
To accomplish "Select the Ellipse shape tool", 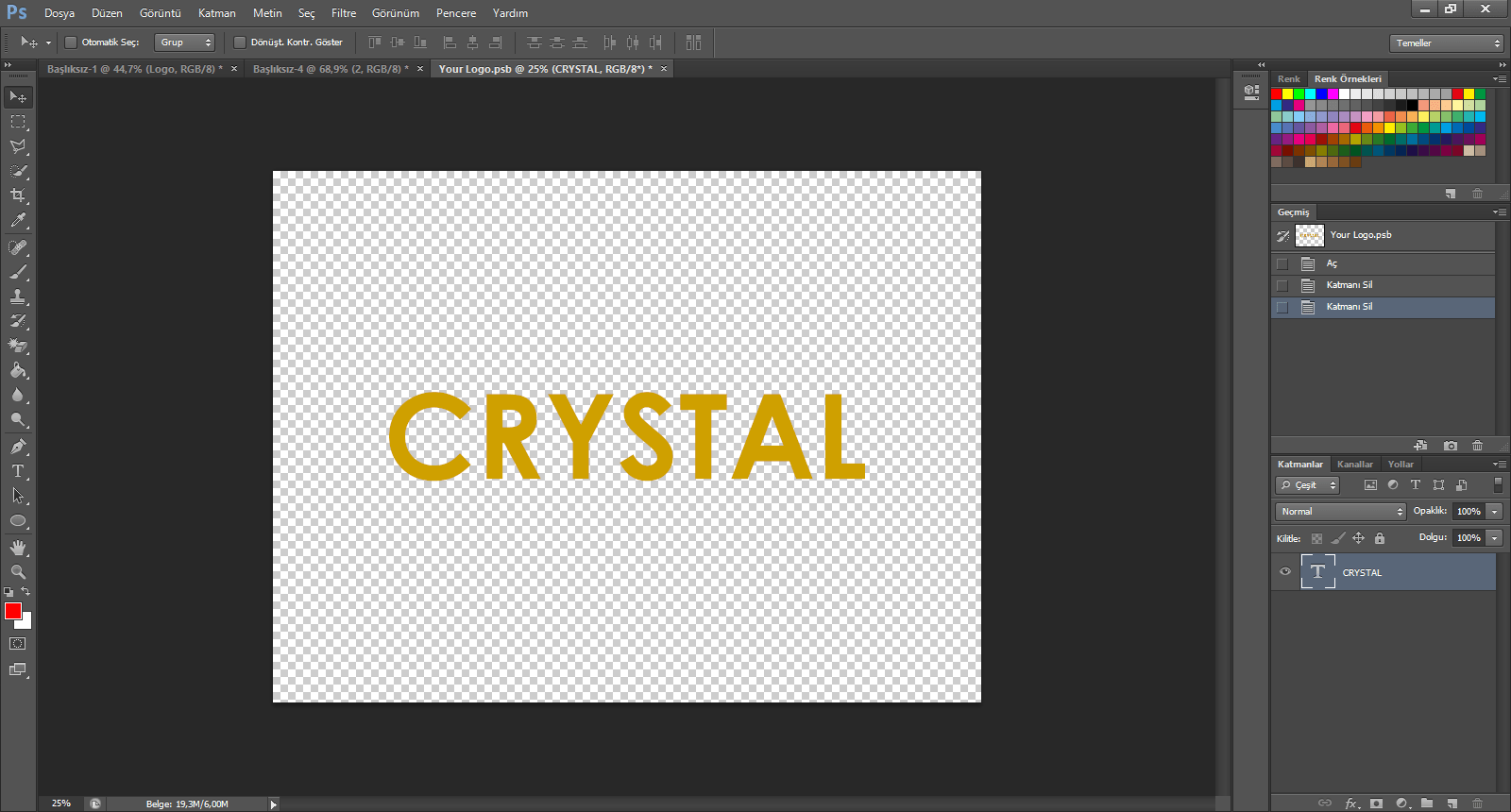I will [x=18, y=520].
